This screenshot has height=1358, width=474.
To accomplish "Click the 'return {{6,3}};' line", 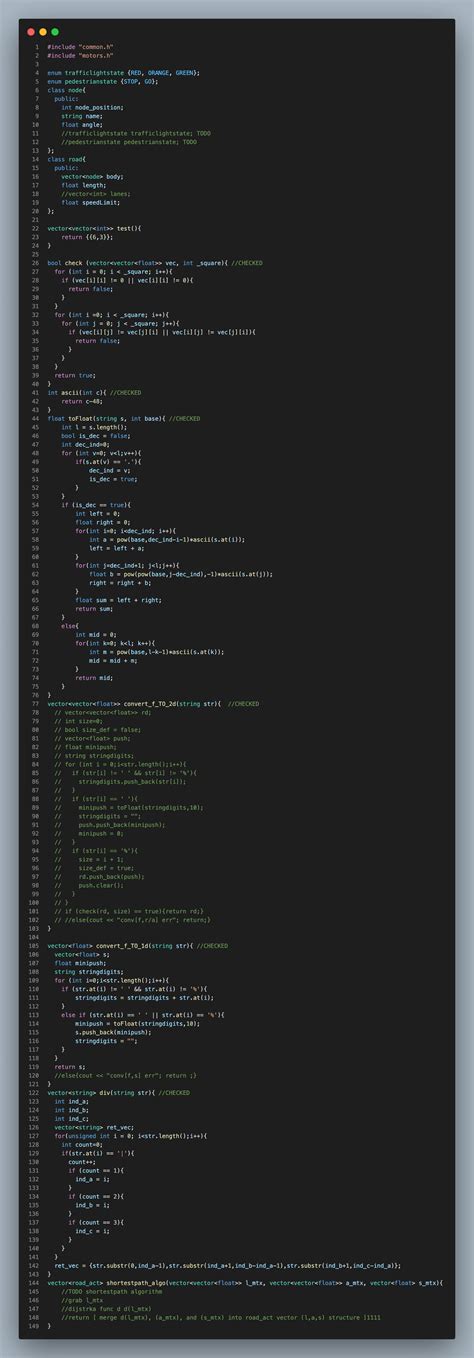I will 86,237.
